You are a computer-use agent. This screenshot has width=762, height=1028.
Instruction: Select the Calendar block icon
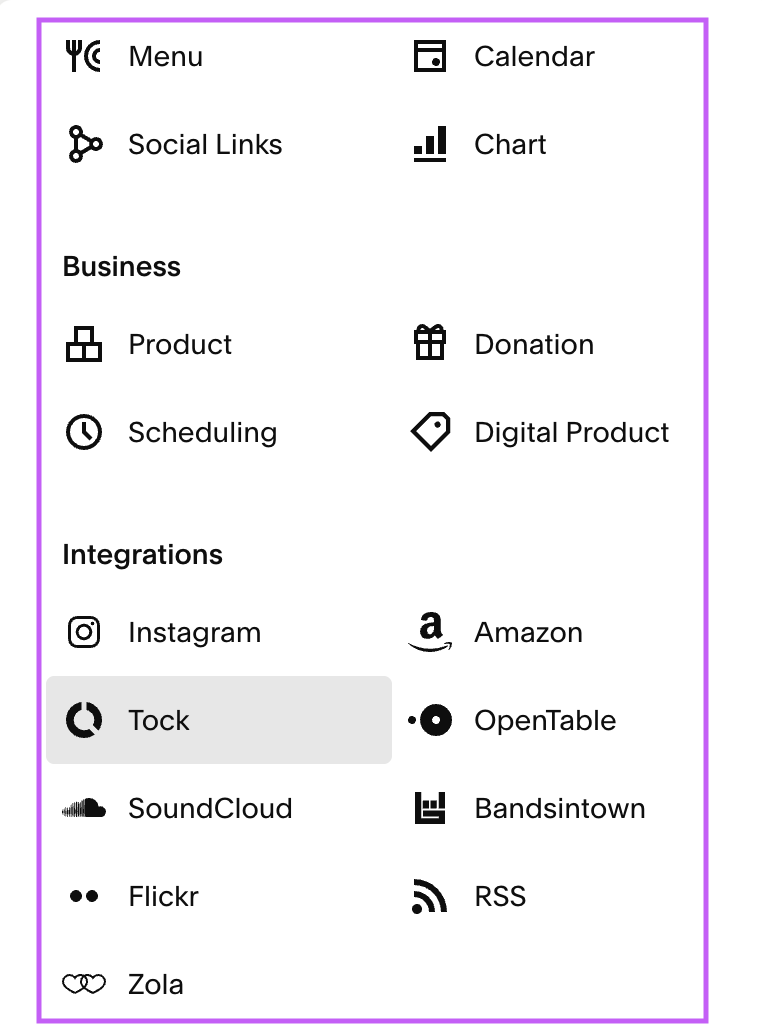[x=430, y=56]
